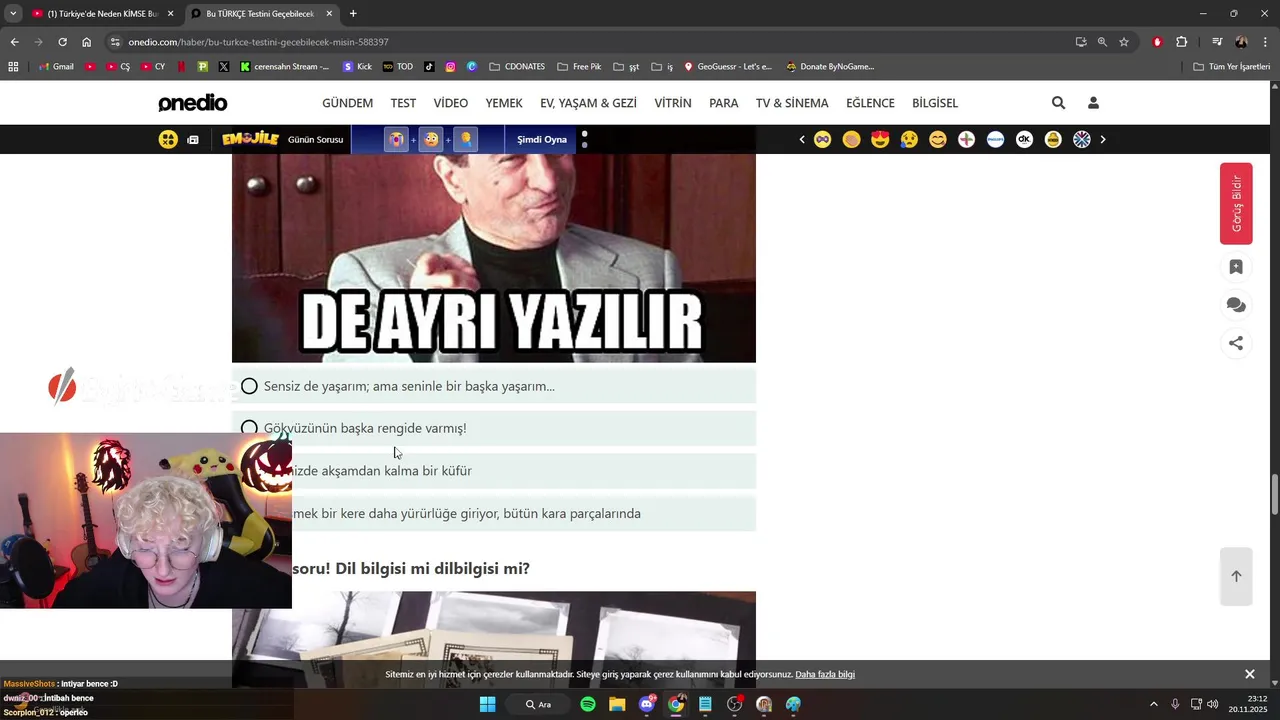Save article with the bookmark icon

[x=1236, y=267]
